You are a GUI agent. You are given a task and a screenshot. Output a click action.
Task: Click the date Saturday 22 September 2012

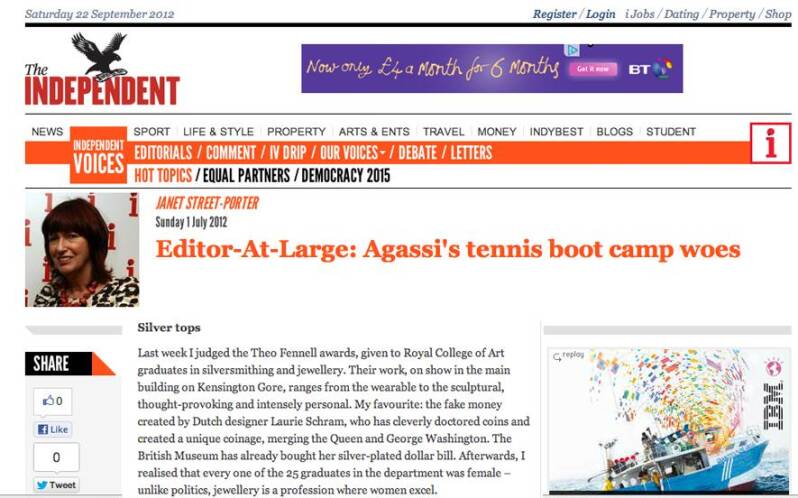[x=100, y=14]
